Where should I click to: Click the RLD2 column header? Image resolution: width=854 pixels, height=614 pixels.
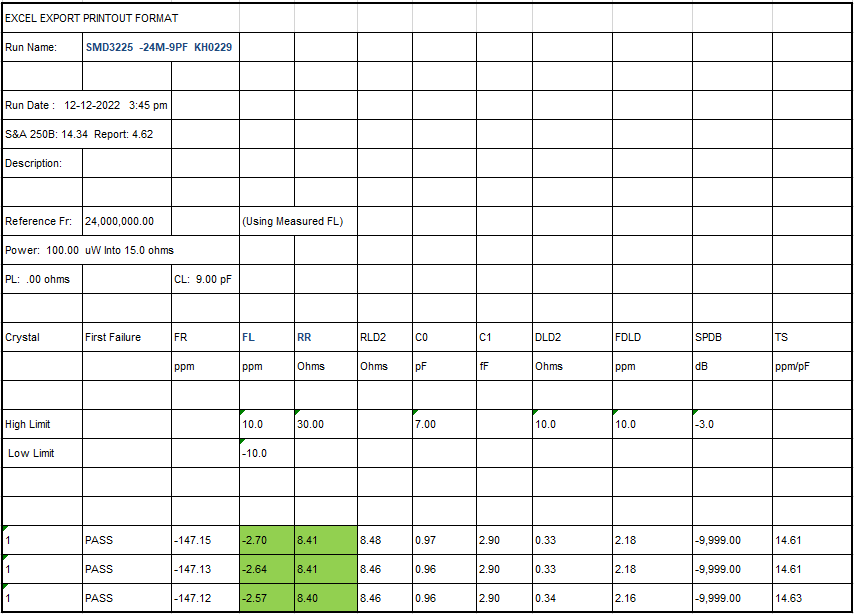click(373, 337)
